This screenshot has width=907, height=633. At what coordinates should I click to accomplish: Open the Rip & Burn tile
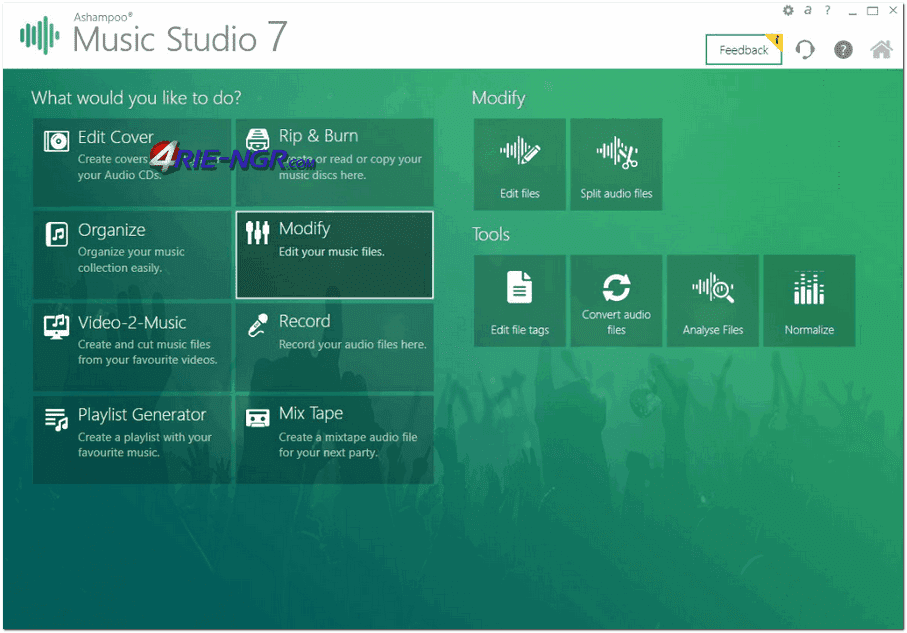(x=334, y=162)
